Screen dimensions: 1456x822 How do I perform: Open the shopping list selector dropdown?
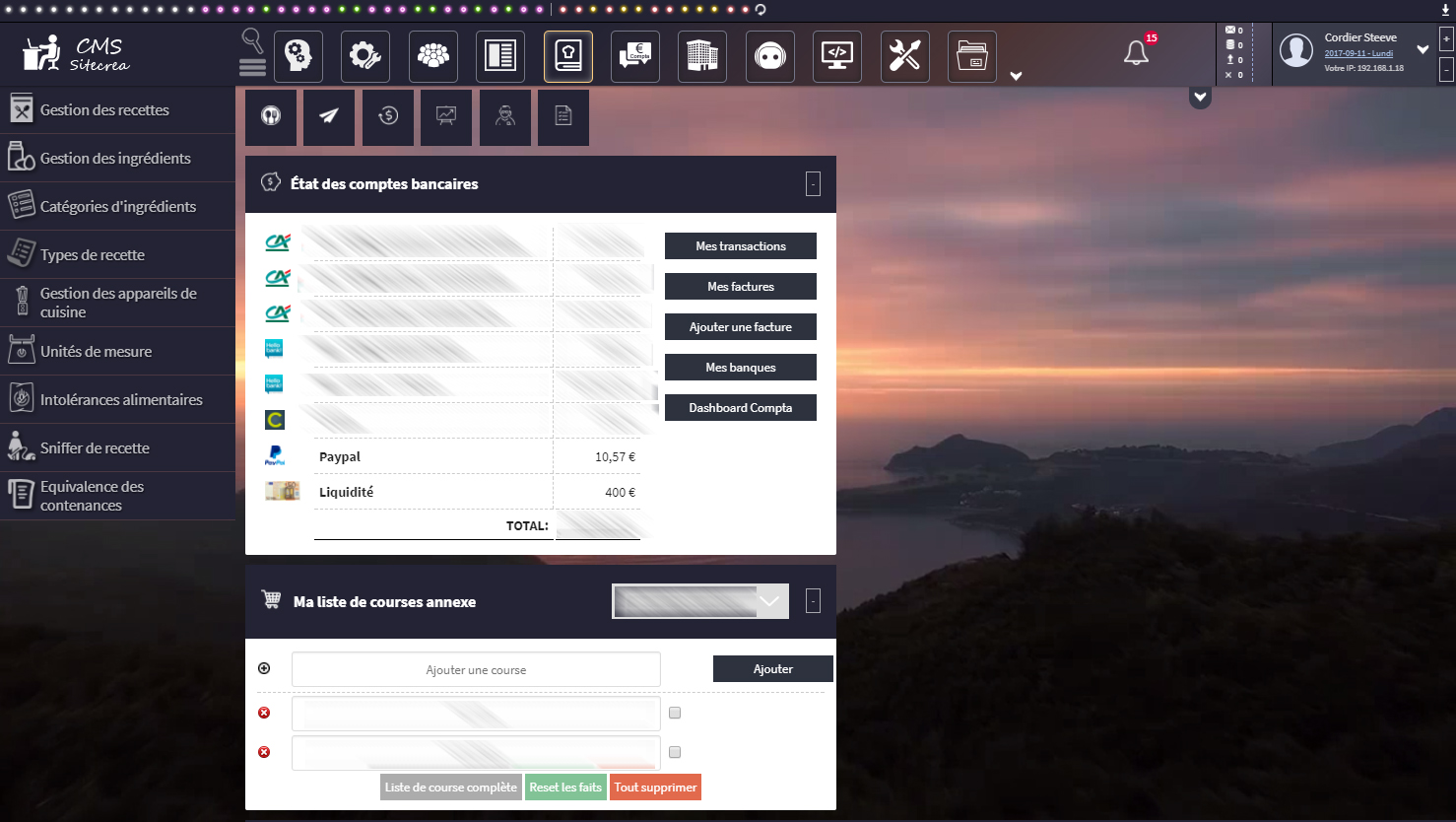pos(700,601)
